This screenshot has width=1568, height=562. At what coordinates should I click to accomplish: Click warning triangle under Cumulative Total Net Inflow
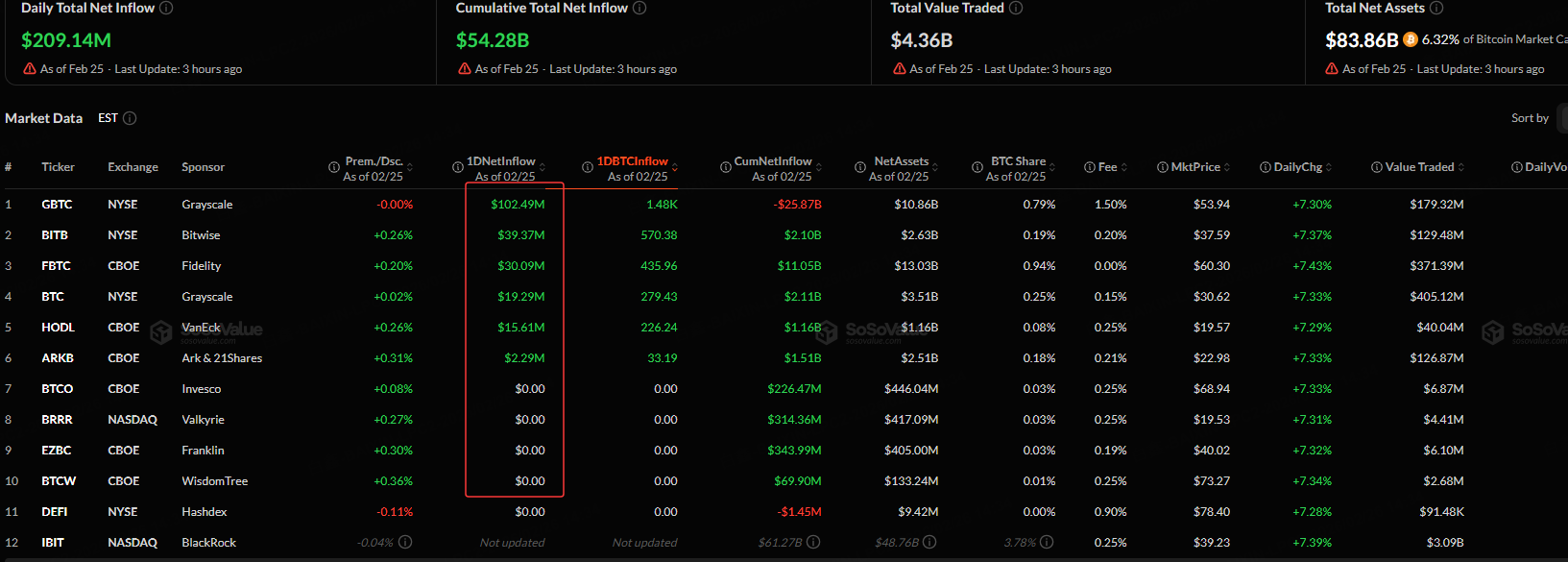(465, 69)
